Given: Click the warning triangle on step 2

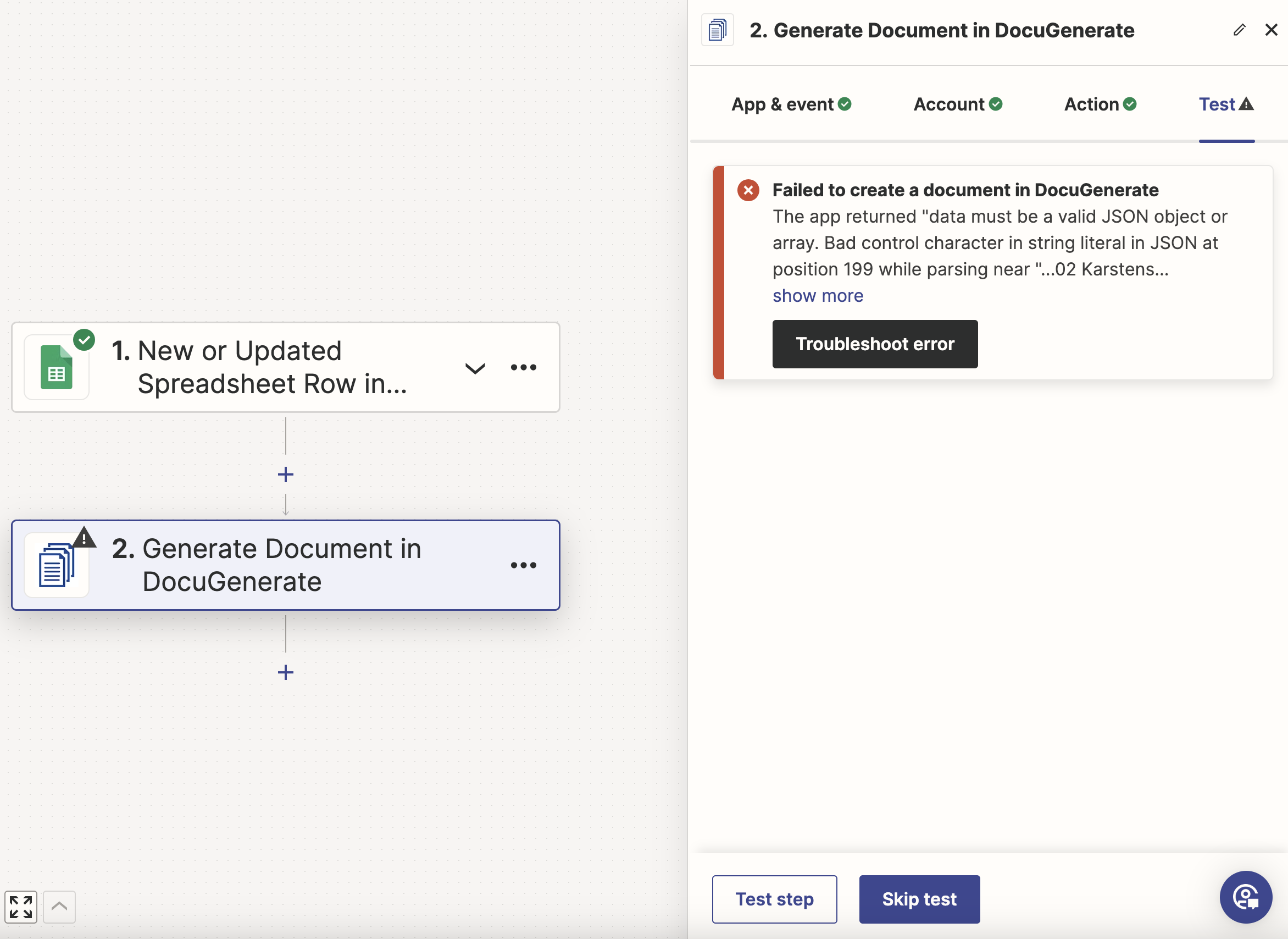Looking at the screenshot, I should pyautogui.click(x=84, y=537).
